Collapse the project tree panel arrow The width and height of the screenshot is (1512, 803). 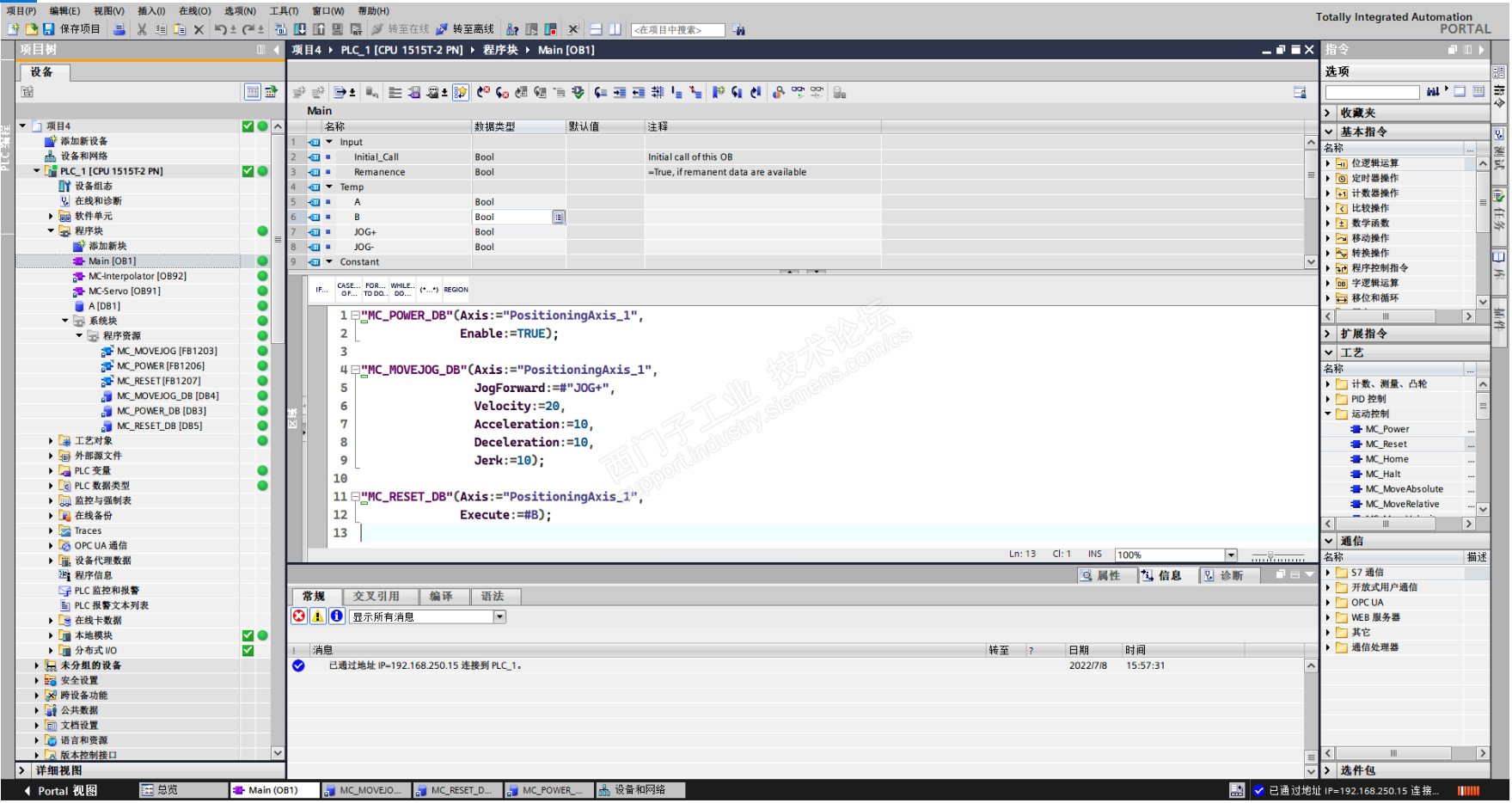[277, 50]
